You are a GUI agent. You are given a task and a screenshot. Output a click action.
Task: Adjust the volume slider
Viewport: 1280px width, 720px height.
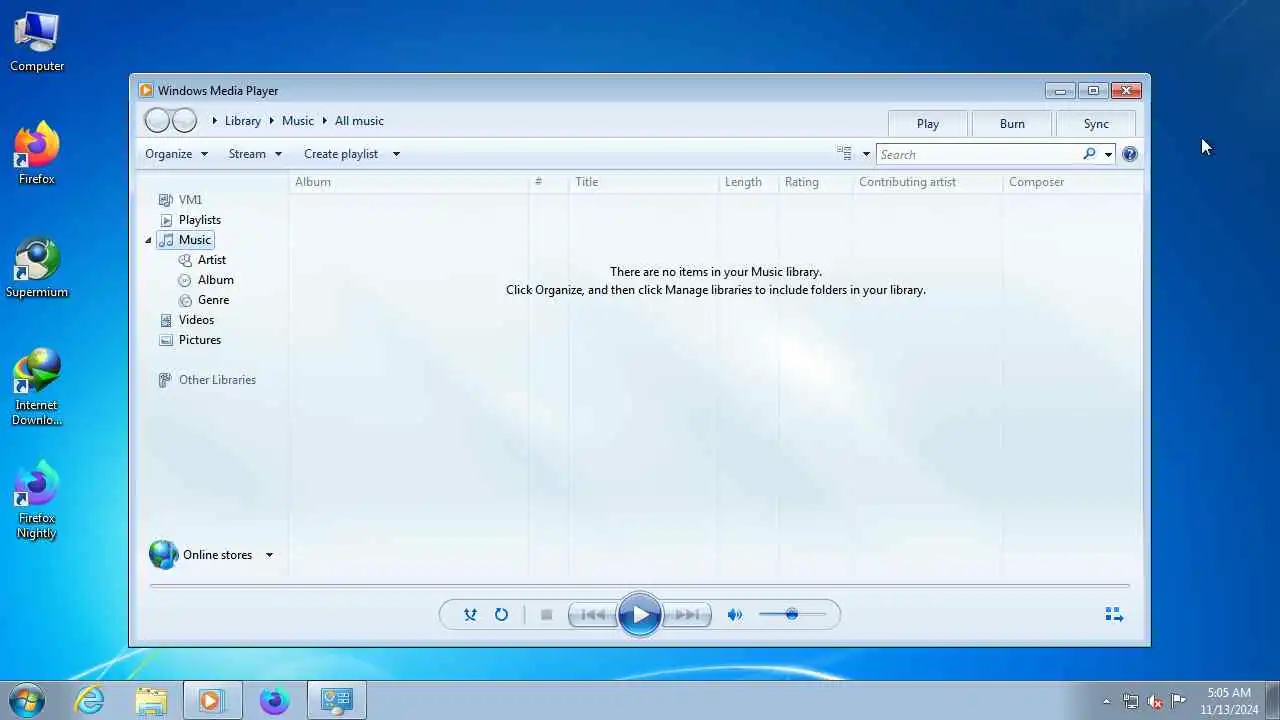tap(792, 614)
